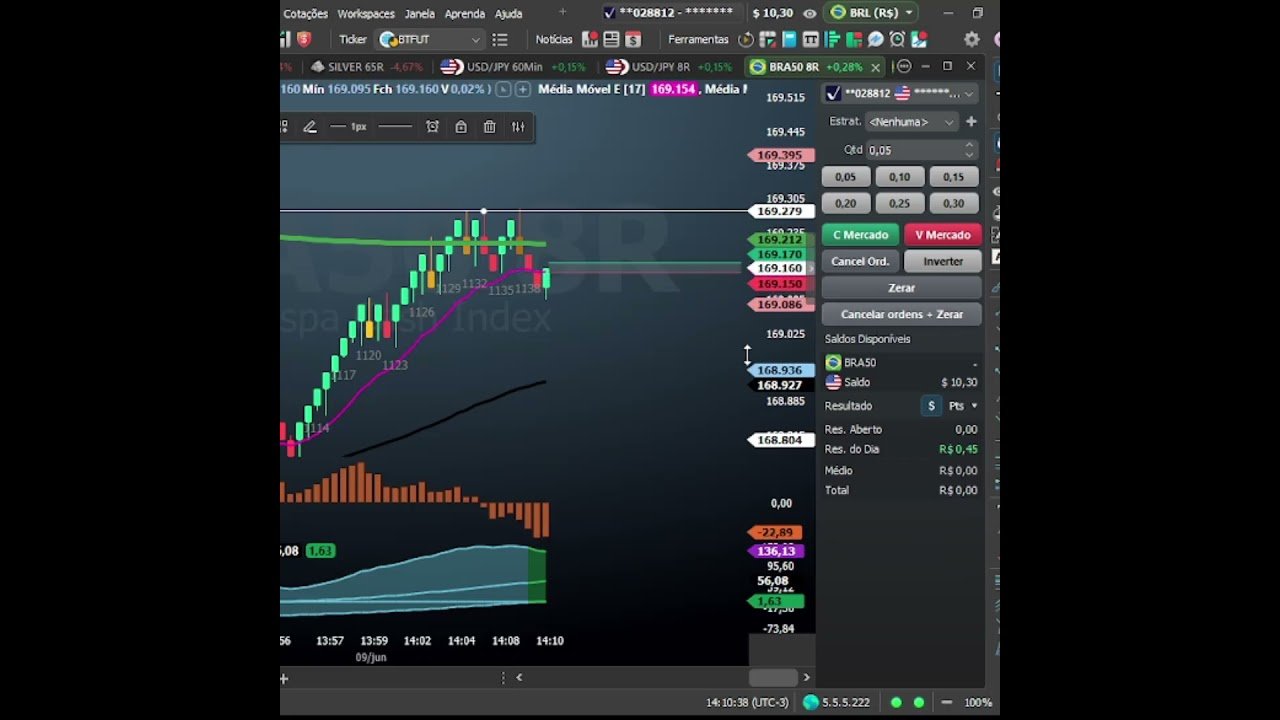The width and height of the screenshot is (1280, 720).
Task: Add a new strategy with plus icon
Action: 970,121
